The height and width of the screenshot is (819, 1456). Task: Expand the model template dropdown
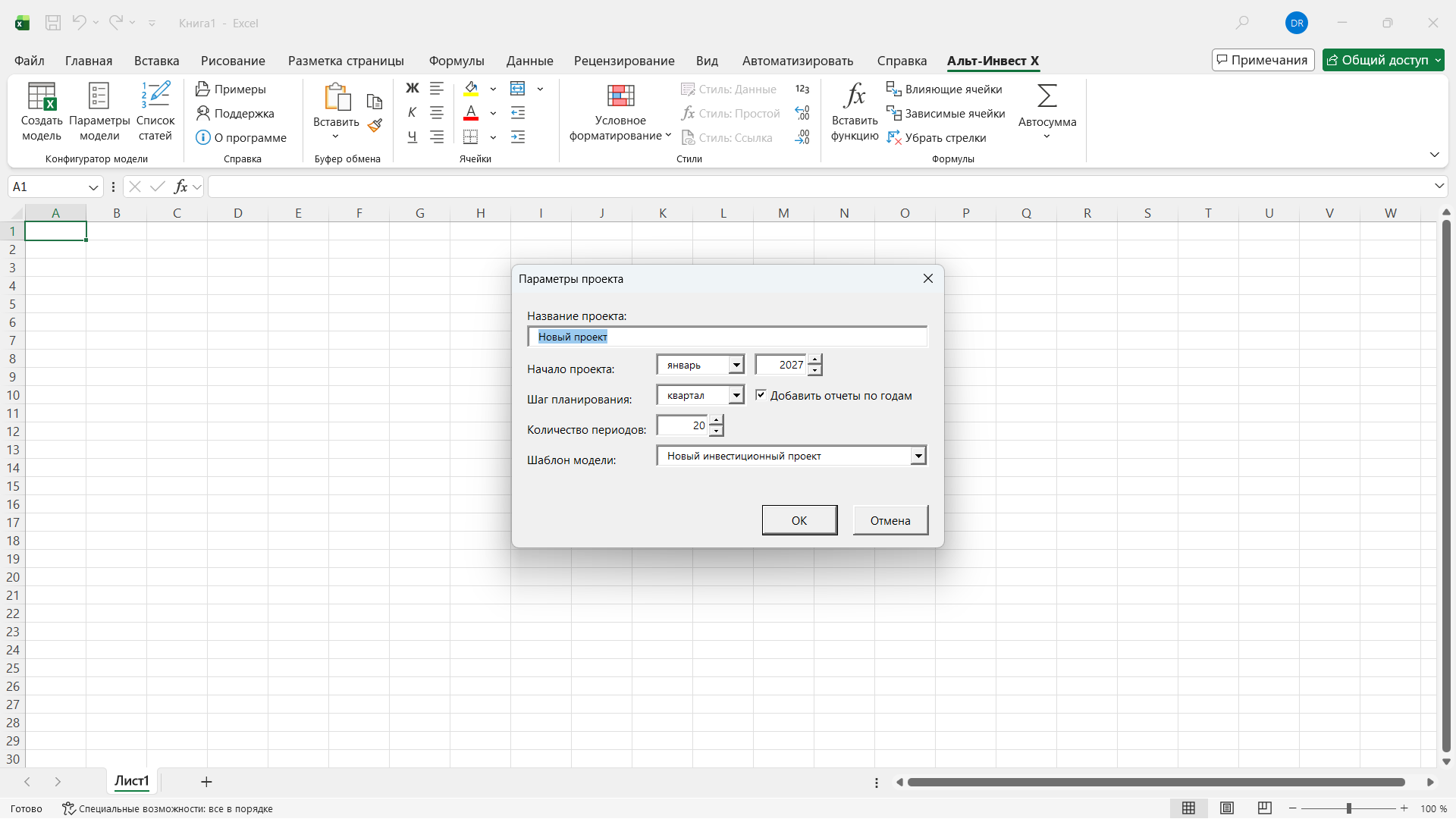click(x=918, y=457)
